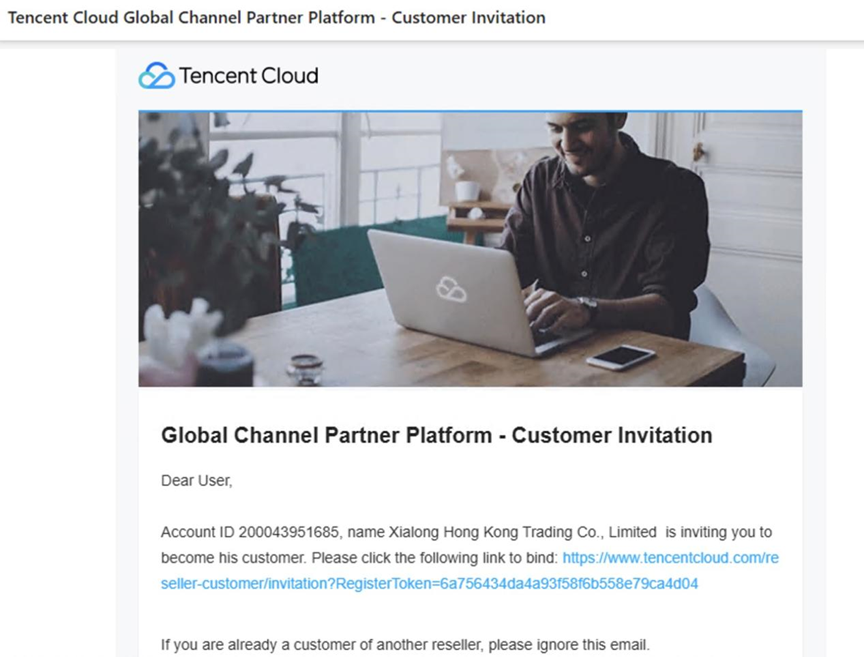Screen dimensions: 864x657
Task: Click the man's face in the banner
Action: coord(583,137)
